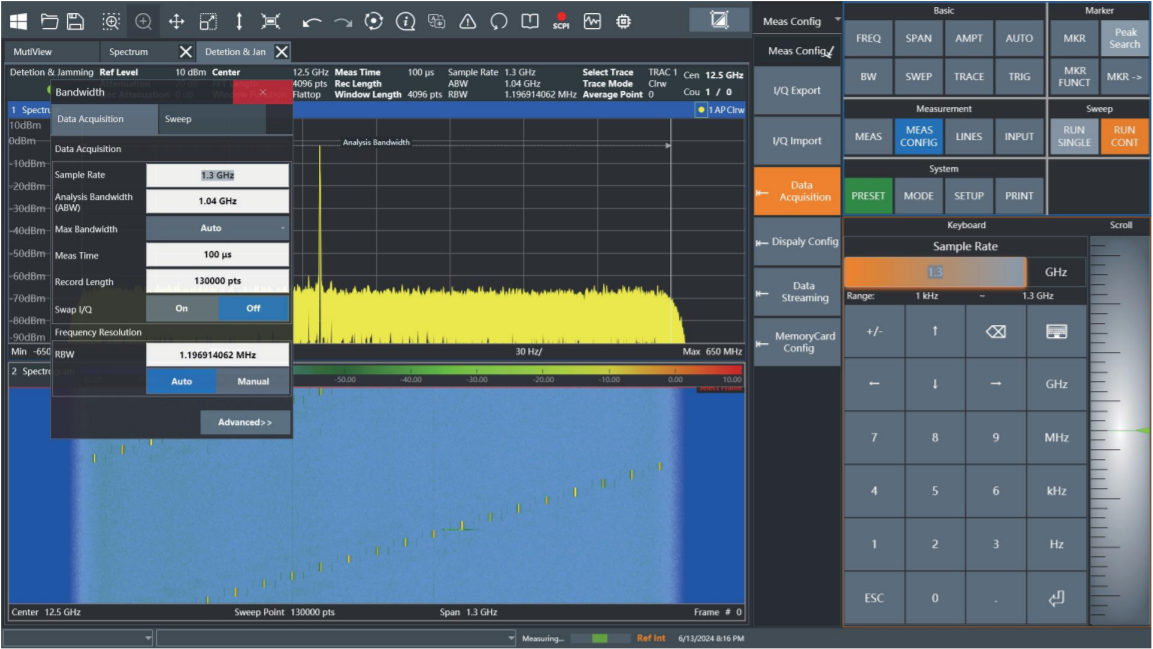
Task: Click the overlapping-screens icon in toolbar
Action: point(437,21)
